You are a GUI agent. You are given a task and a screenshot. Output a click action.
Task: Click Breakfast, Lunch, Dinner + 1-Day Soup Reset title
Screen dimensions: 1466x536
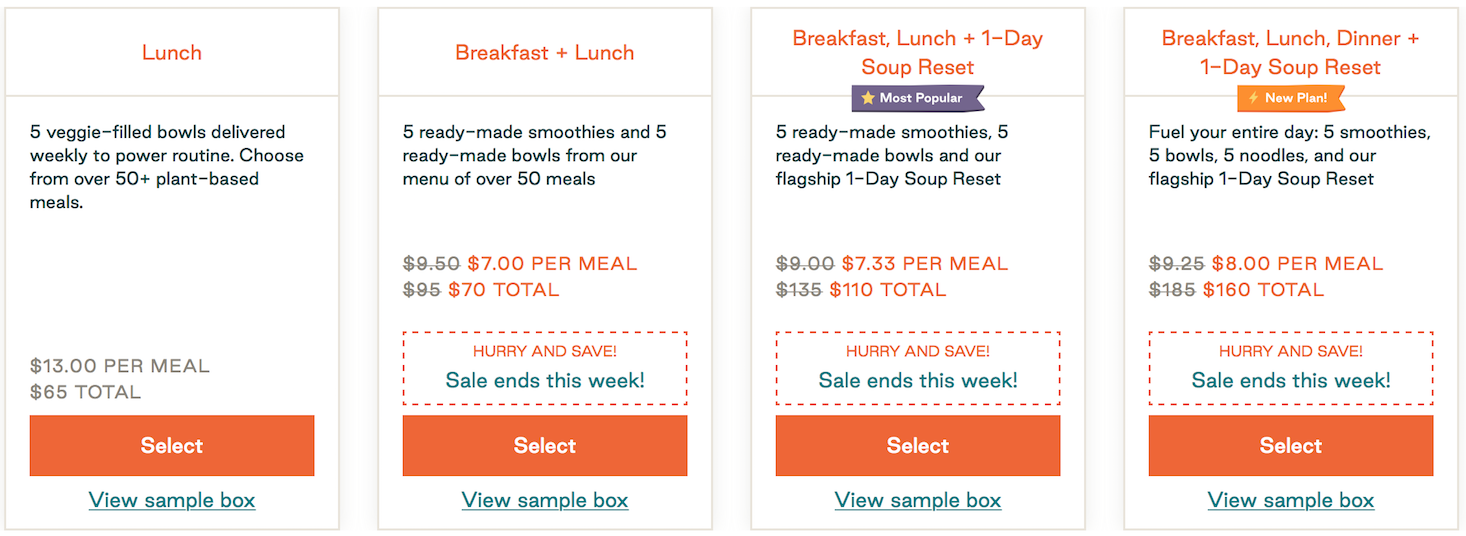[1291, 53]
